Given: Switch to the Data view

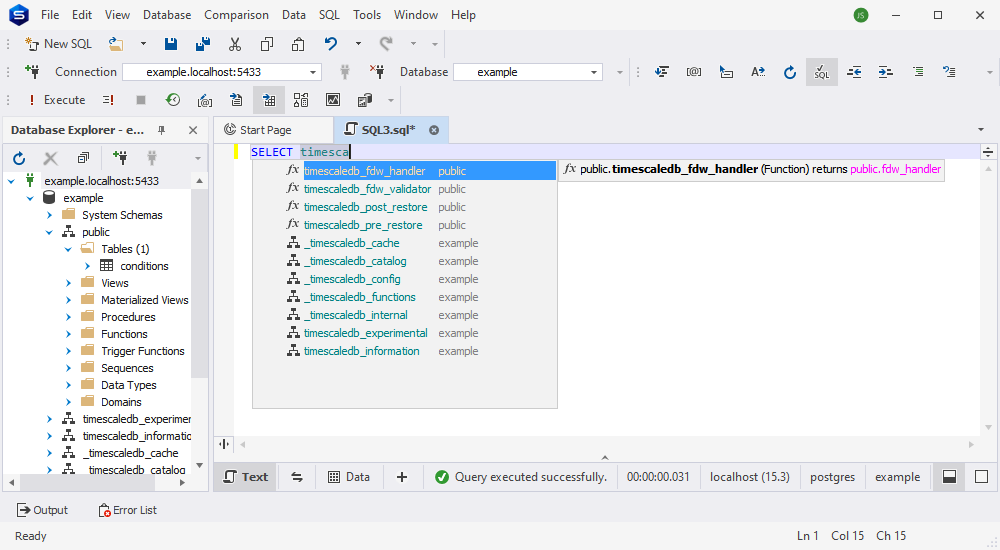Looking at the screenshot, I should tap(349, 477).
